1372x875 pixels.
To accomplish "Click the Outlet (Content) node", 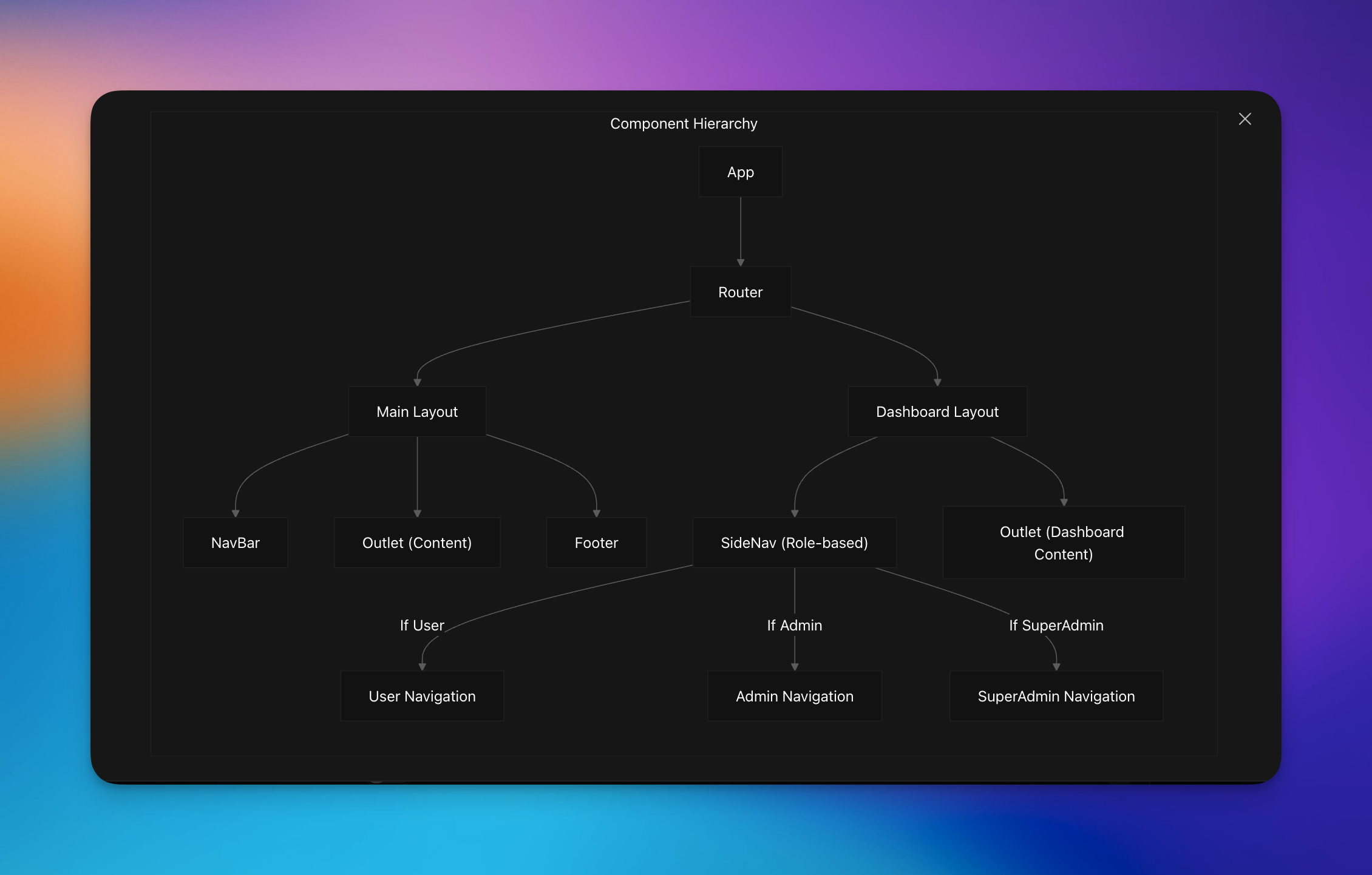I will [417, 542].
